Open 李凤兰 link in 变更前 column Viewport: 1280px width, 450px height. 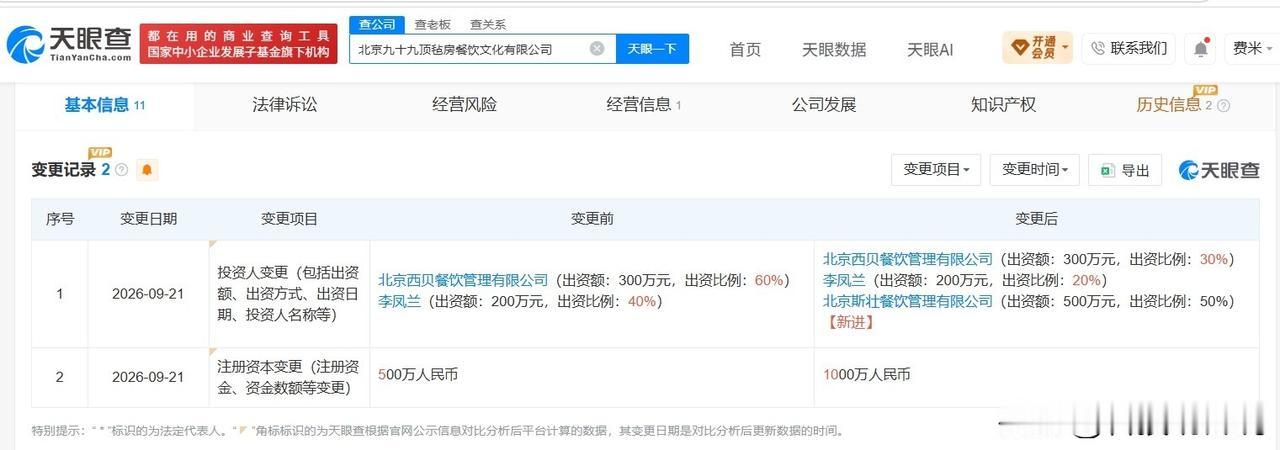(399, 301)
